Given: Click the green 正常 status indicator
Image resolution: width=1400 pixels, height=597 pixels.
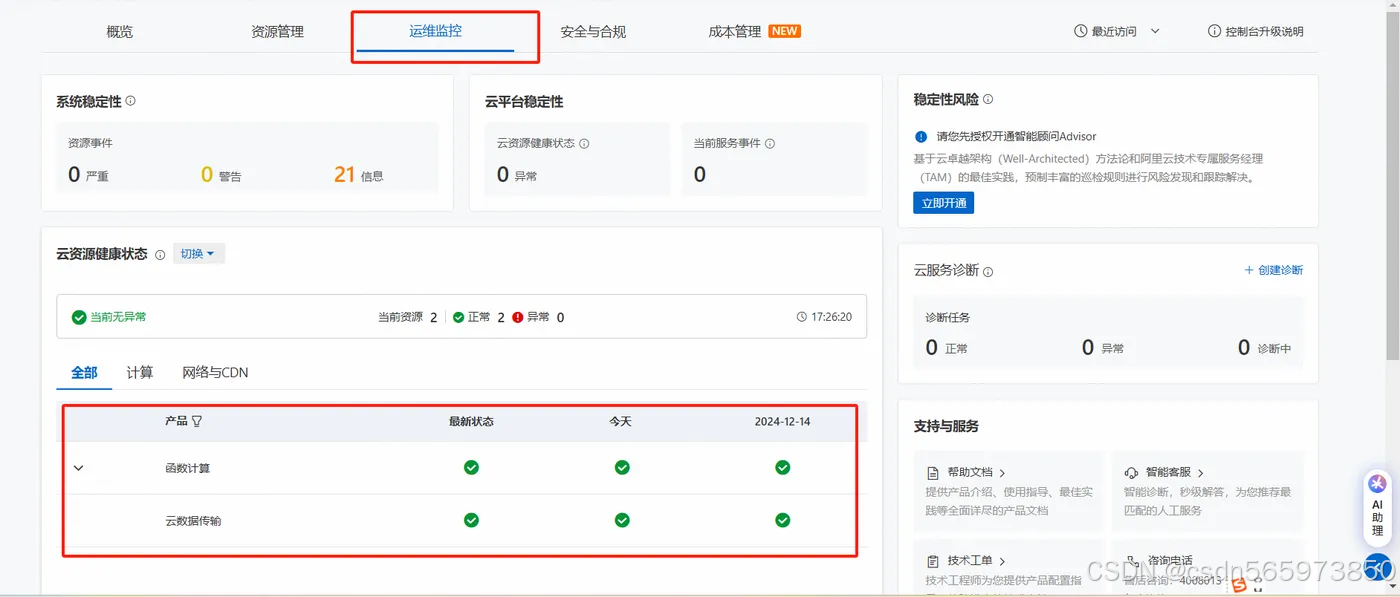Looking at the screenshot, I should (x=458, y=317).
